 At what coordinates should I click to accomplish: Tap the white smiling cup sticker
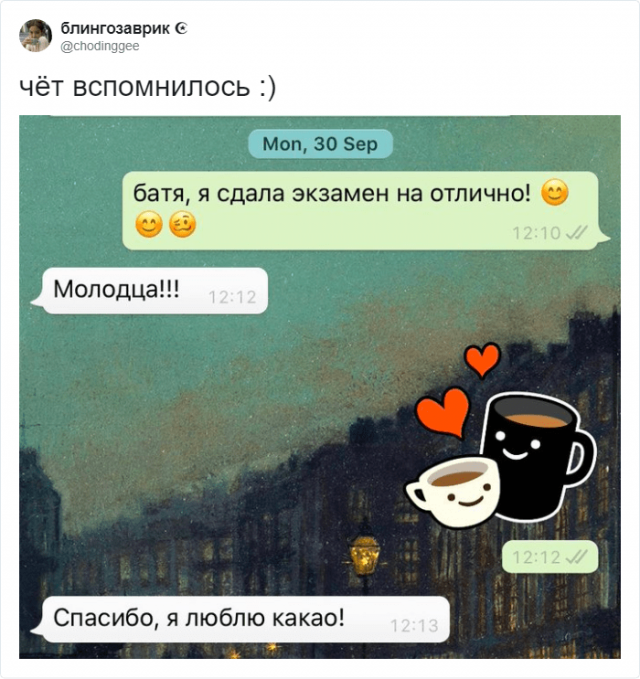[453, 490]
